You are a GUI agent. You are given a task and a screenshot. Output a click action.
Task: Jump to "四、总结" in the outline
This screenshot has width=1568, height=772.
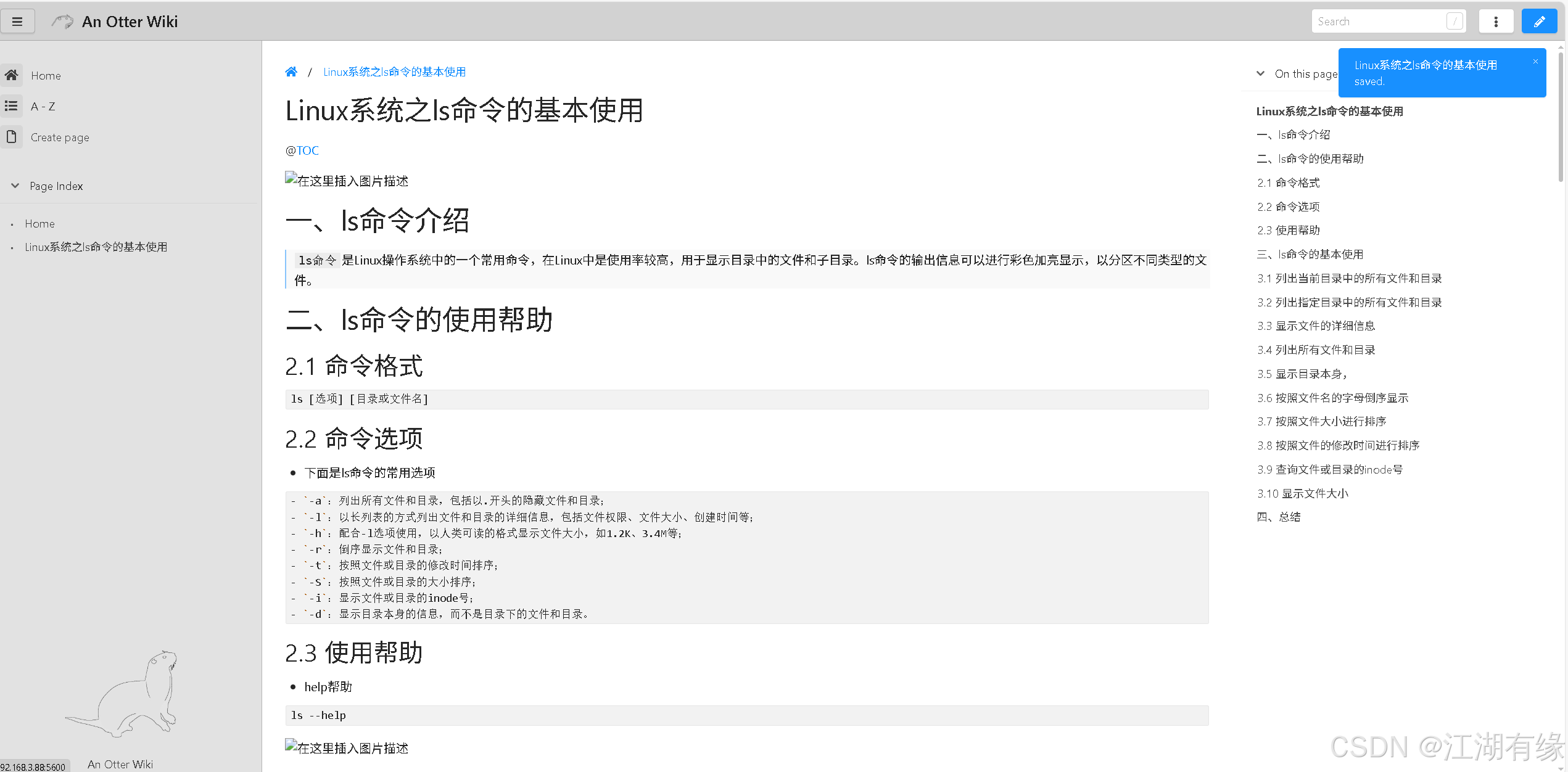click(1279, 517)
